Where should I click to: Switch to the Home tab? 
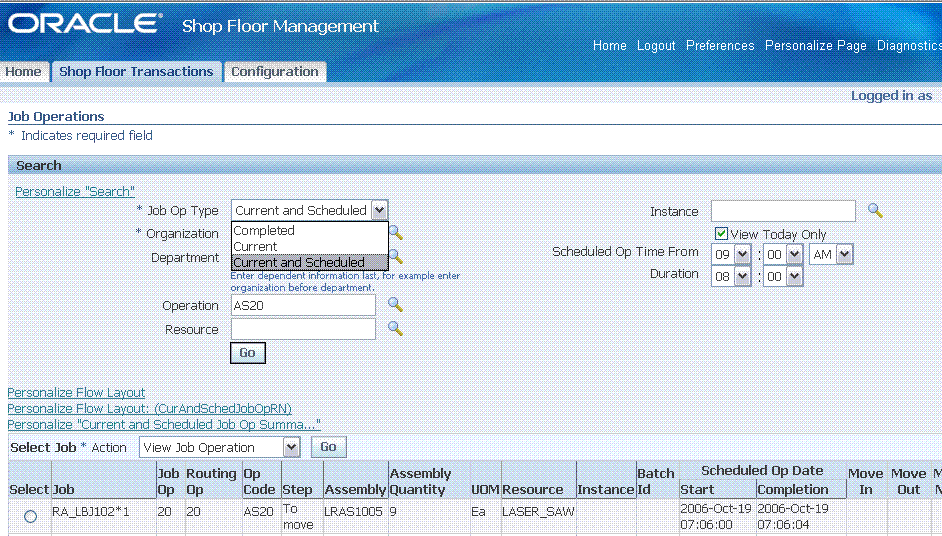[23, 72]
